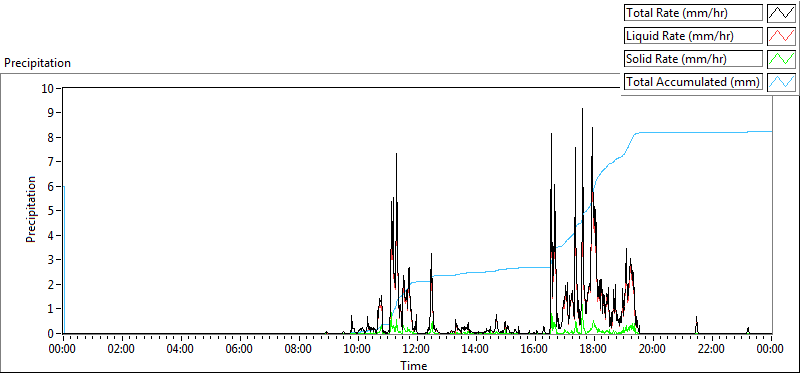Click the 06:00 time axis marker
The image size is (800, 373).
239,350
